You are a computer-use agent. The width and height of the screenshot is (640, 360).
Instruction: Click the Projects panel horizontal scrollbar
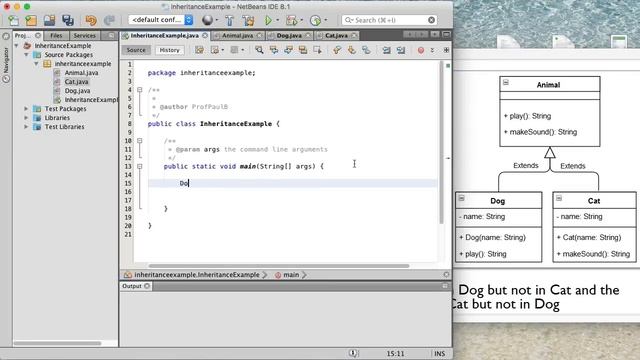(x=58, y=343)
